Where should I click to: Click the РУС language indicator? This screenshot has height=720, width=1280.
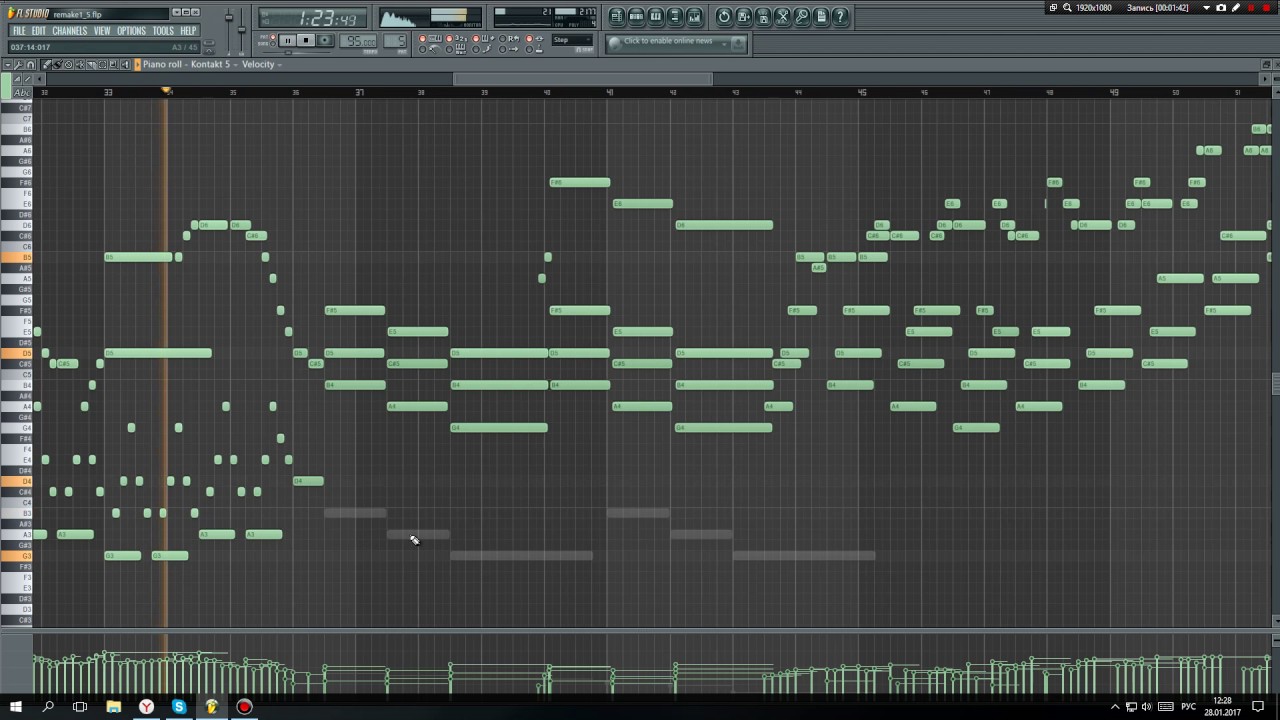(1189, 707)
